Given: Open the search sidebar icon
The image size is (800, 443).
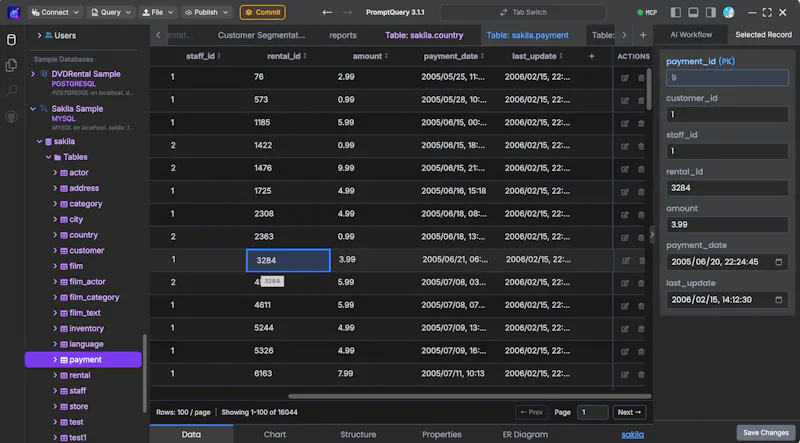Looking at the screenshot, I should tap(11, 91).
